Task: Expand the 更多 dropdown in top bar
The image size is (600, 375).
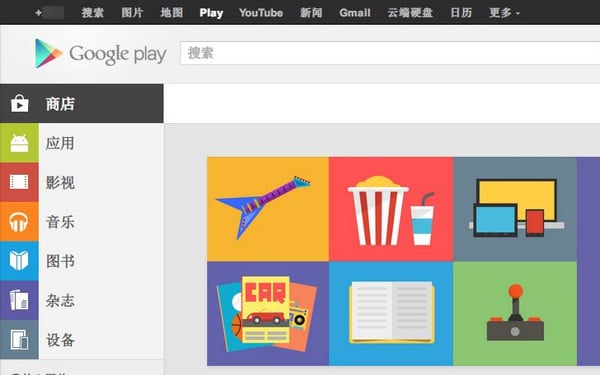Action: 504,13
